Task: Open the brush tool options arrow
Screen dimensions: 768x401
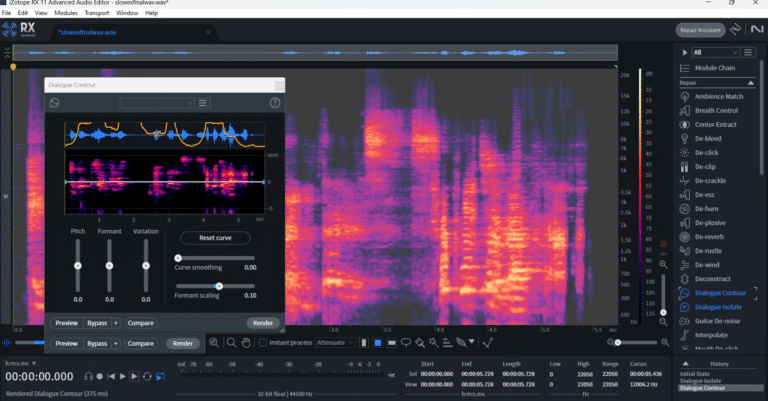Action: pos(471,341)
